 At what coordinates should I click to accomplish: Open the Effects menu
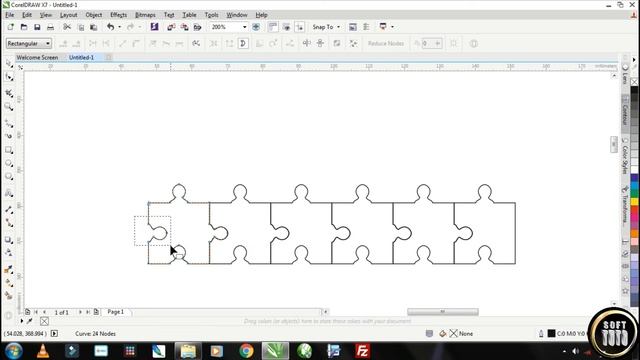coord(118,15)
